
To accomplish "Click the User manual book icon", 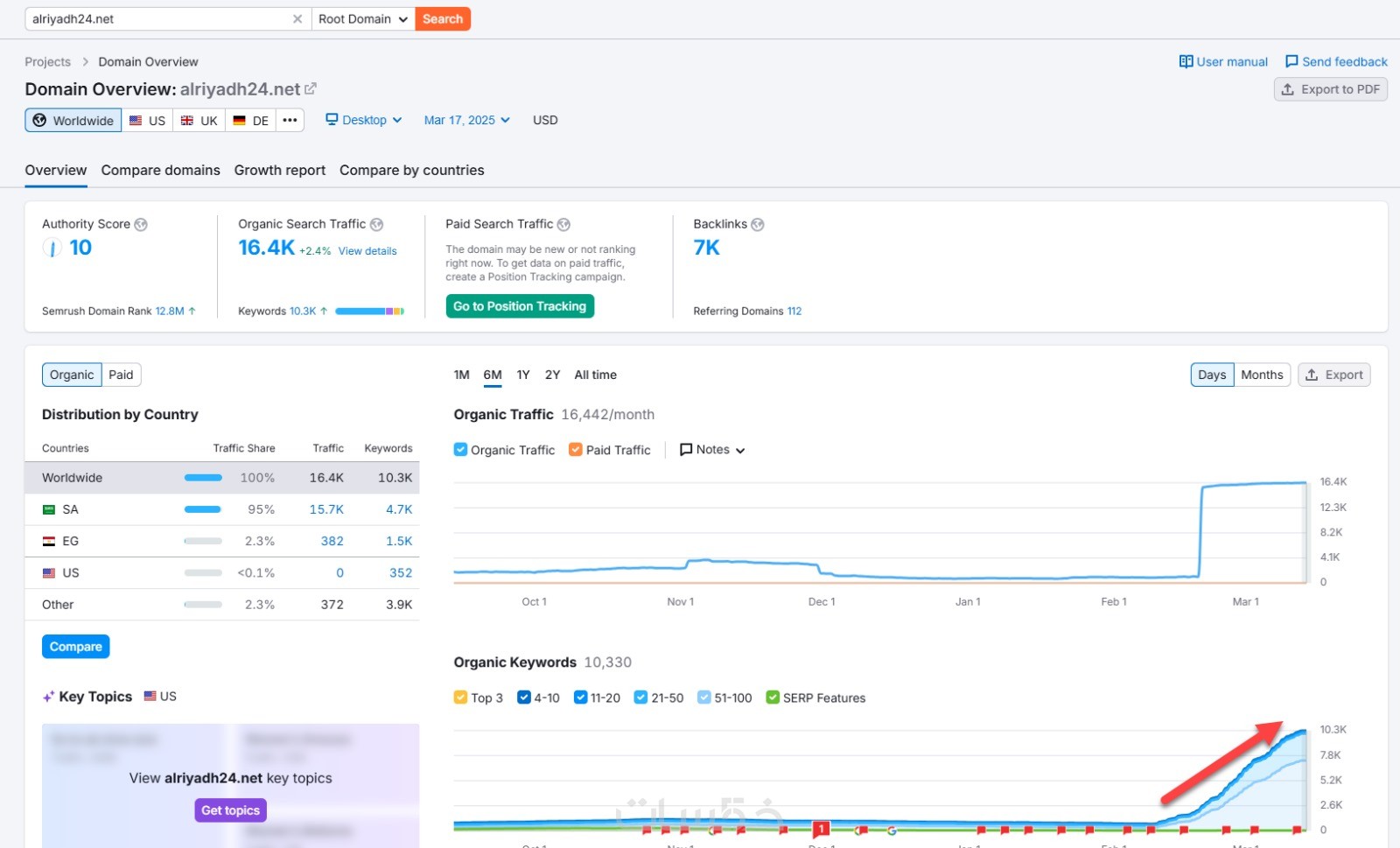I will click(1186, 61).
